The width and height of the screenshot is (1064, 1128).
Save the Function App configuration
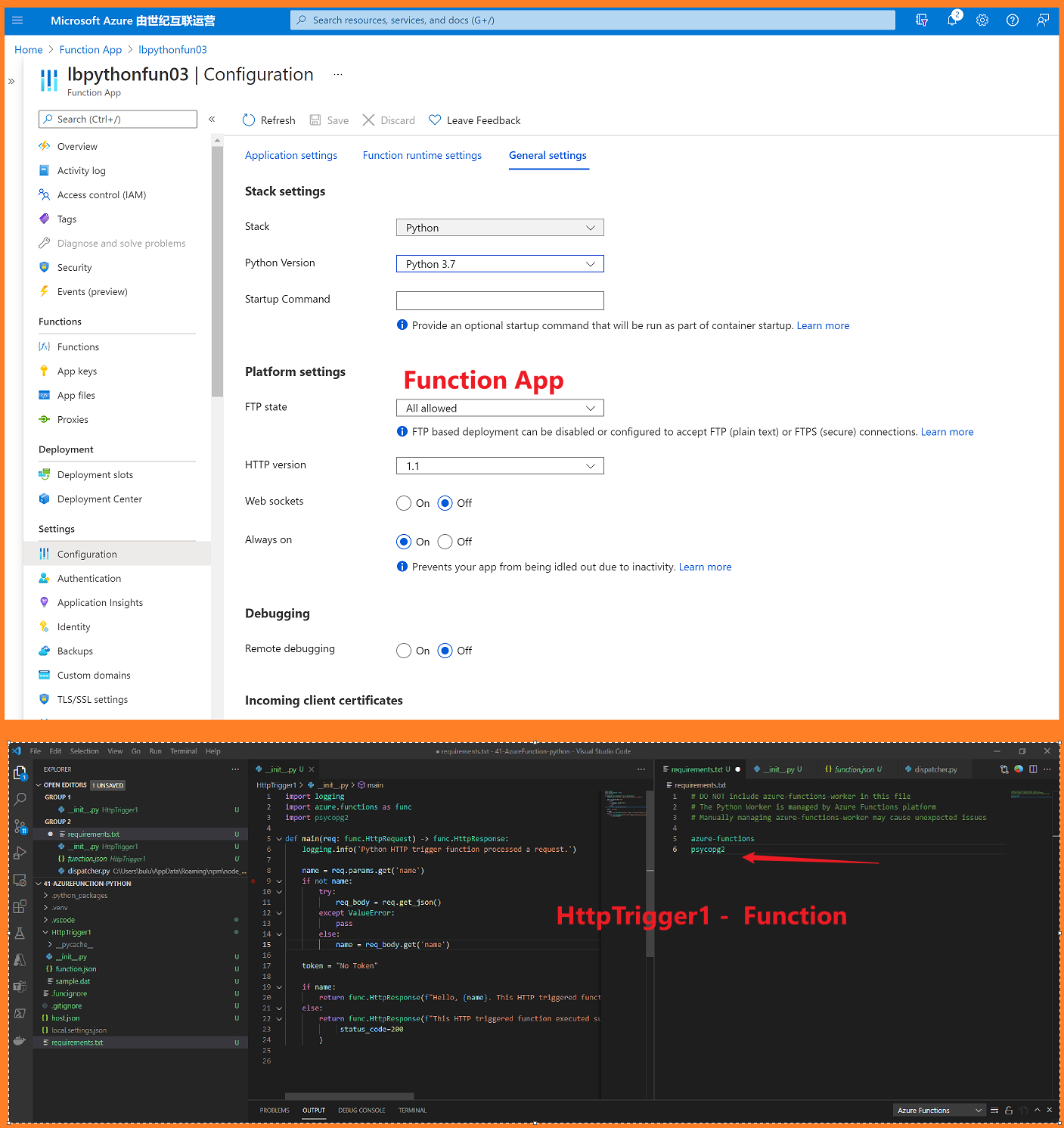tap(329, 120)
